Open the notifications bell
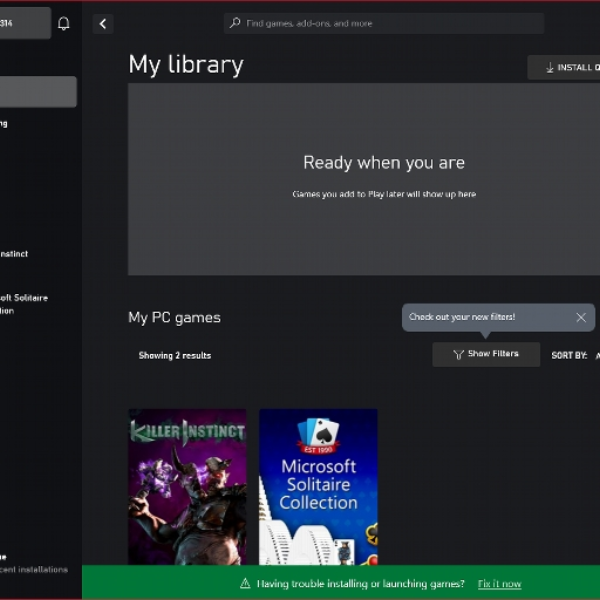This screenshot has height=600, width=600. pyautogui.click(x=64, y=23)
